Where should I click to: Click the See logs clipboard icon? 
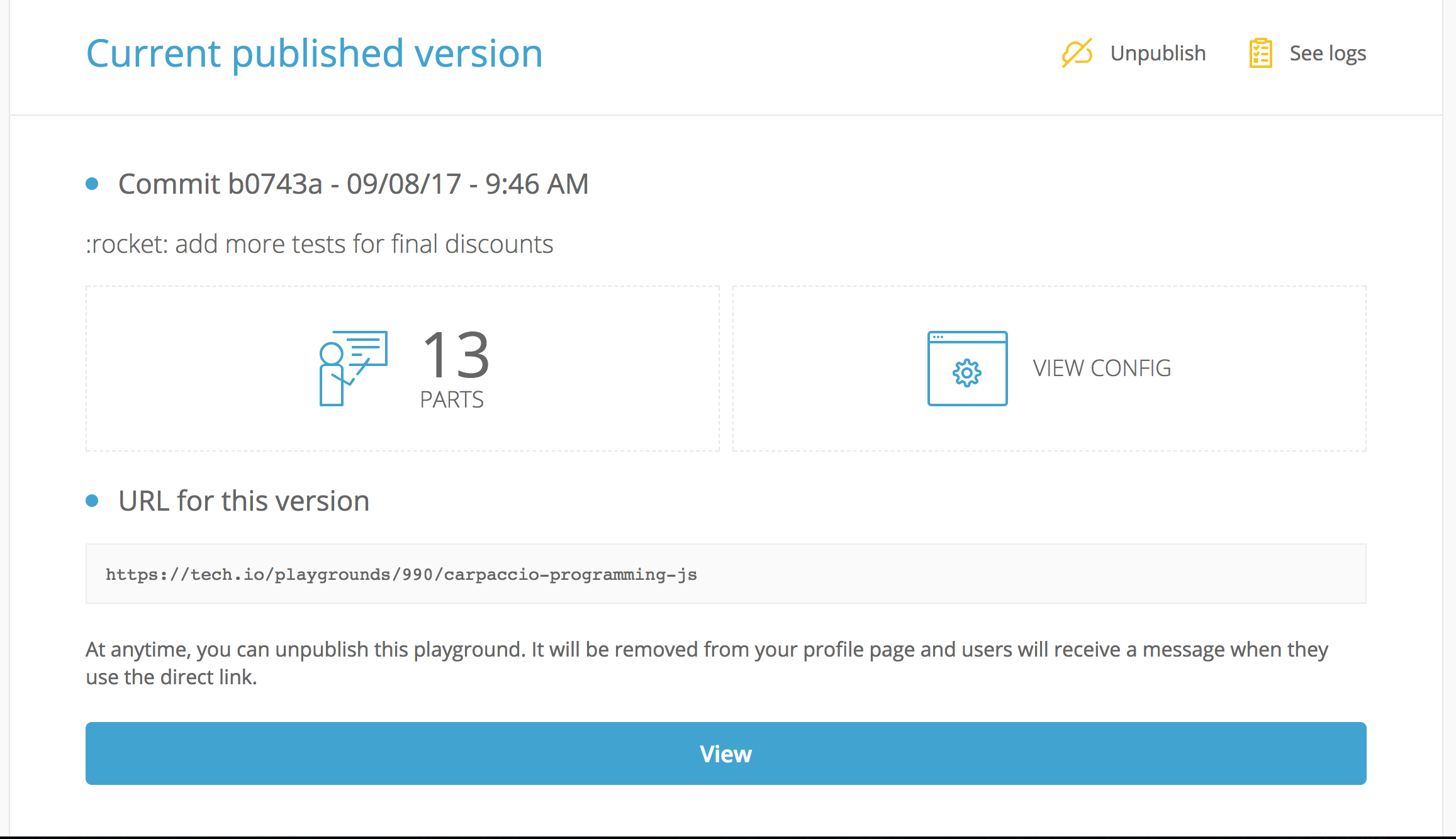[x=1260, y=53]
